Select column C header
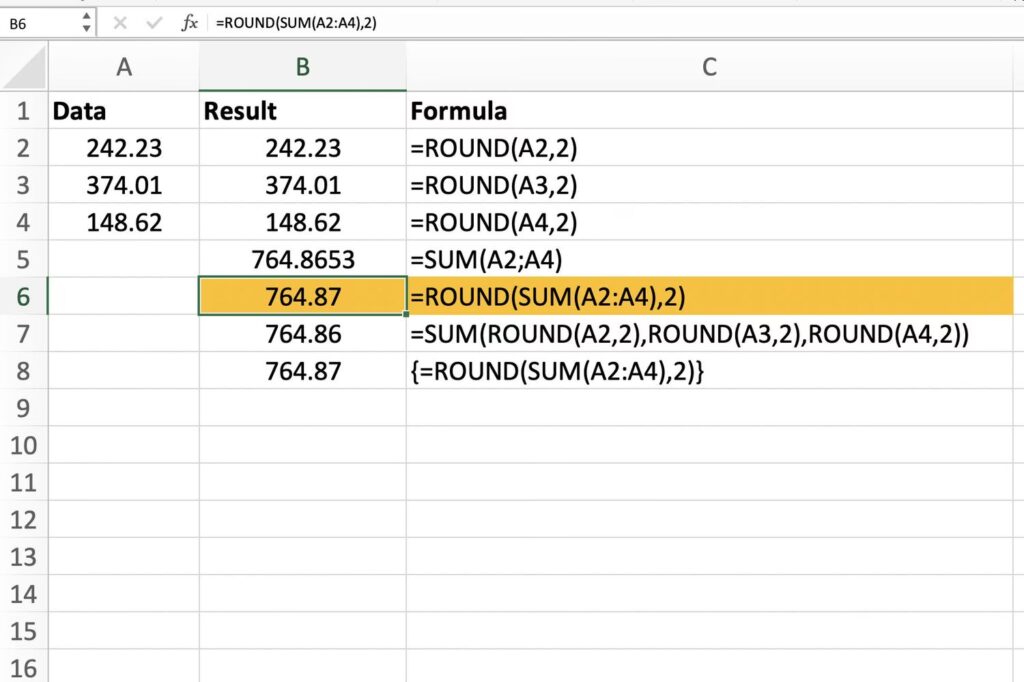Screen dimensions: 1024x682 [x=709, y=67]
